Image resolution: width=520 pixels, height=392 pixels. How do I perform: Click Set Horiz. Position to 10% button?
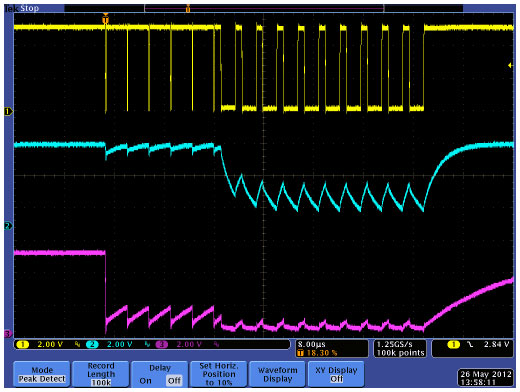tap(219, 375)
